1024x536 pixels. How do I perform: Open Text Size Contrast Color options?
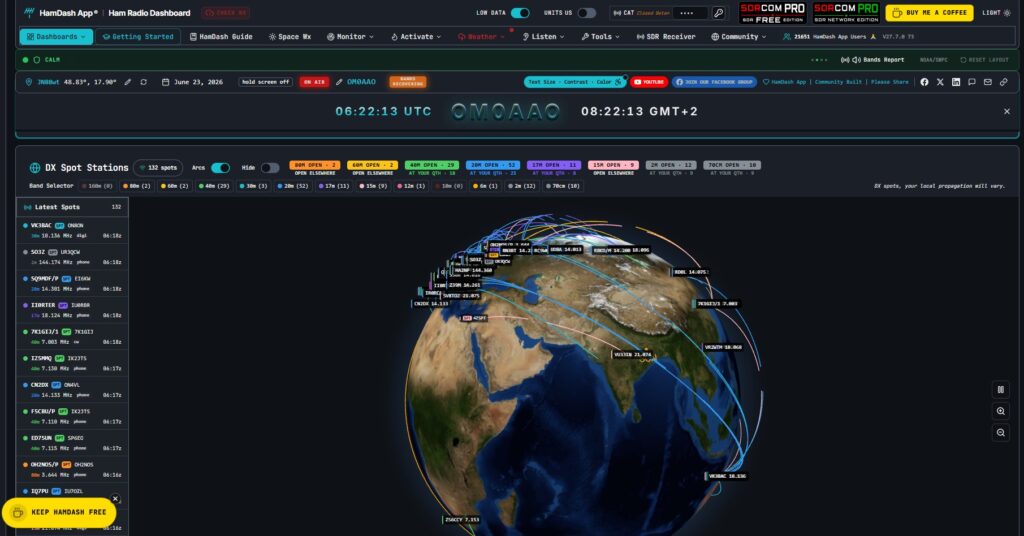[x=575, y=82]
